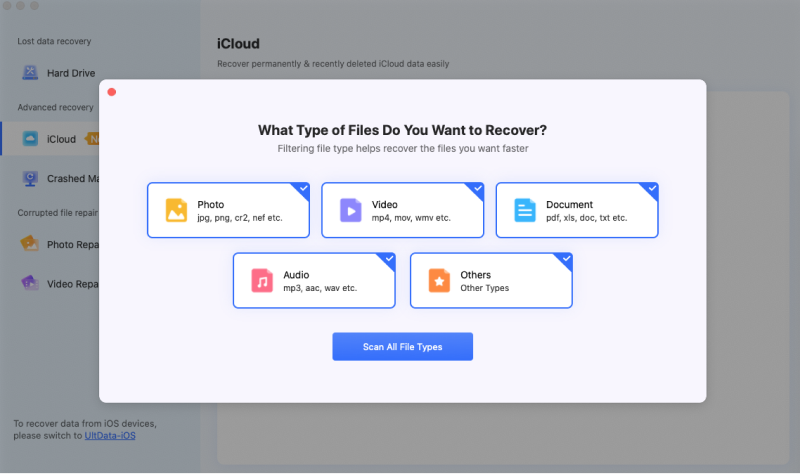Uncheck the Document file type checkmark

[x=652, y=188]
